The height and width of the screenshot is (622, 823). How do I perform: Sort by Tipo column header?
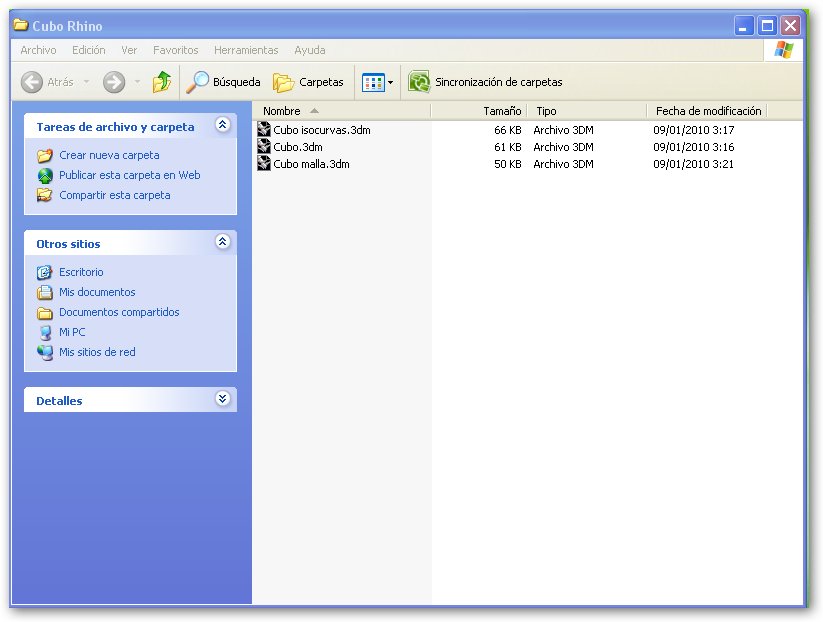click(x=587, y=111)
